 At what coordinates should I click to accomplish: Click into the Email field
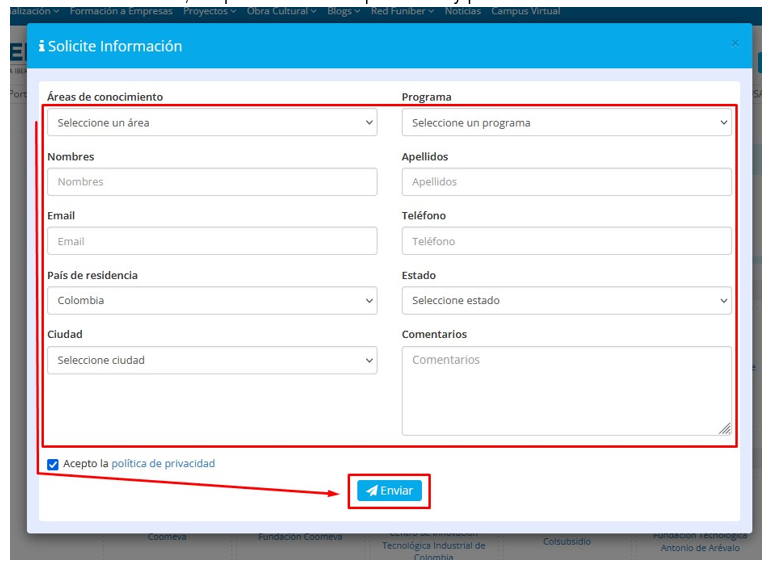[x=212, y=241]
